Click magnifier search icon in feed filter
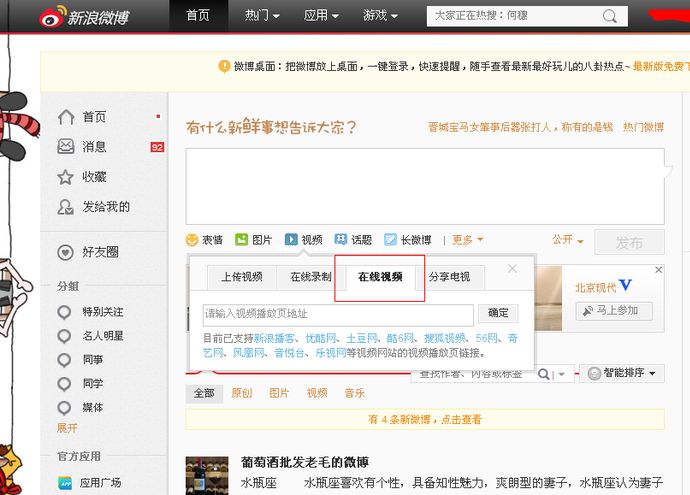 [545, 374]
